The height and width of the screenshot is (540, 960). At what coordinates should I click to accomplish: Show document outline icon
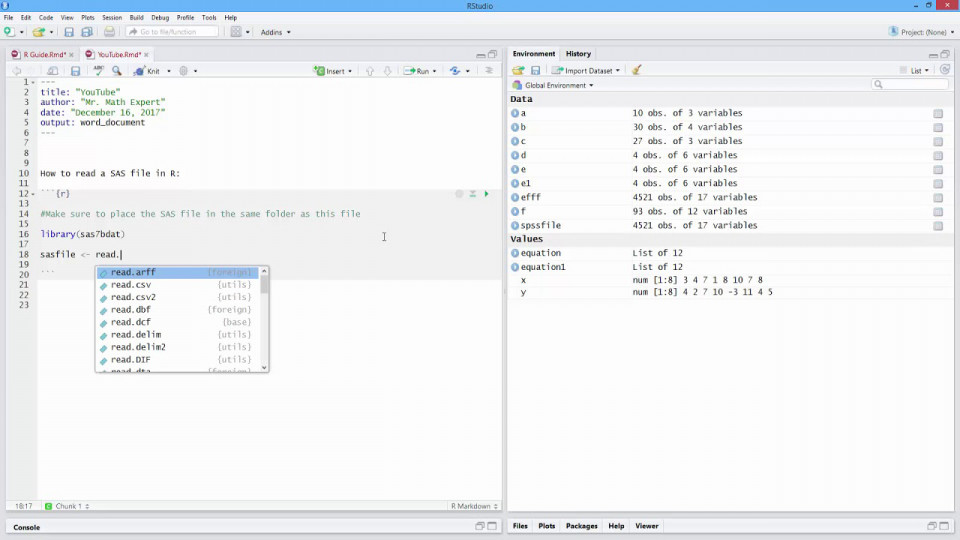click(x=489, y=70)
